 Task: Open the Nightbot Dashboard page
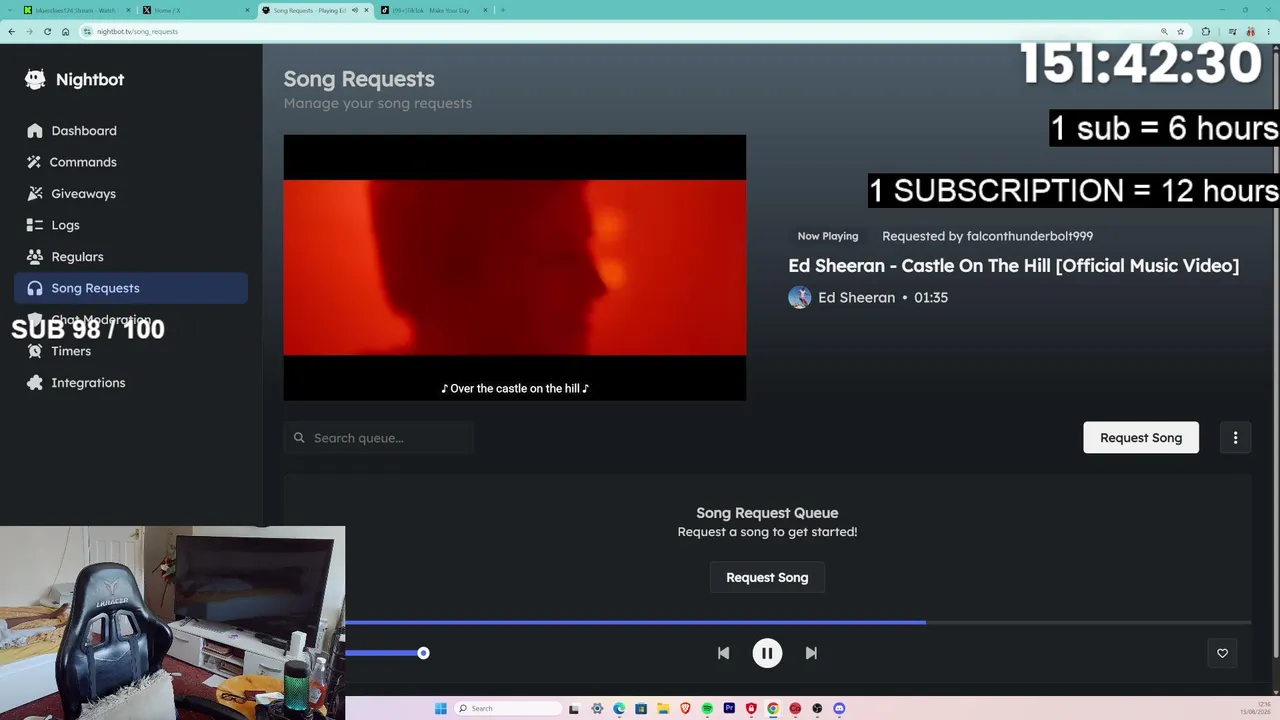(x=84, y=131)
